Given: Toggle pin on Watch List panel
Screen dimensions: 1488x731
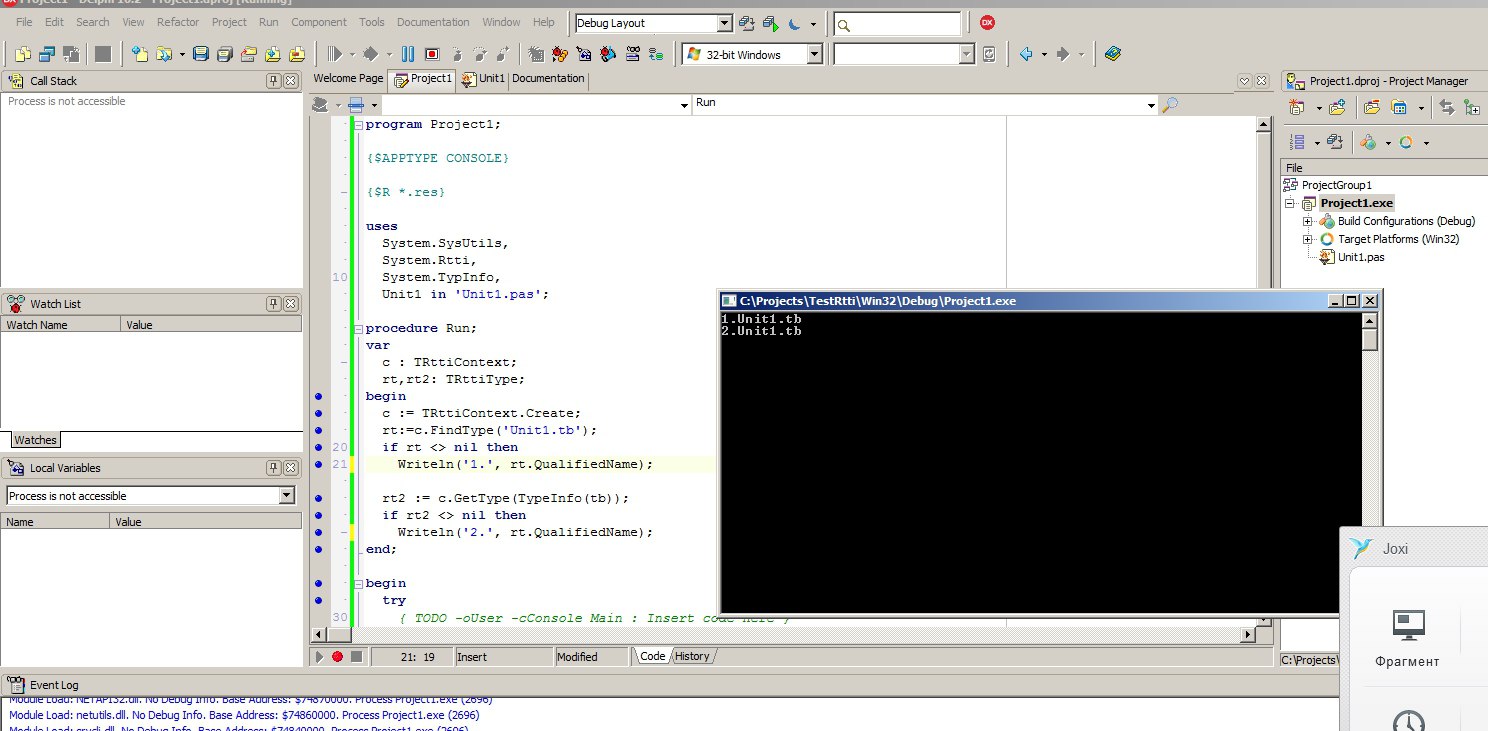Looking at the screenshot, I should (x=273, y=304).
